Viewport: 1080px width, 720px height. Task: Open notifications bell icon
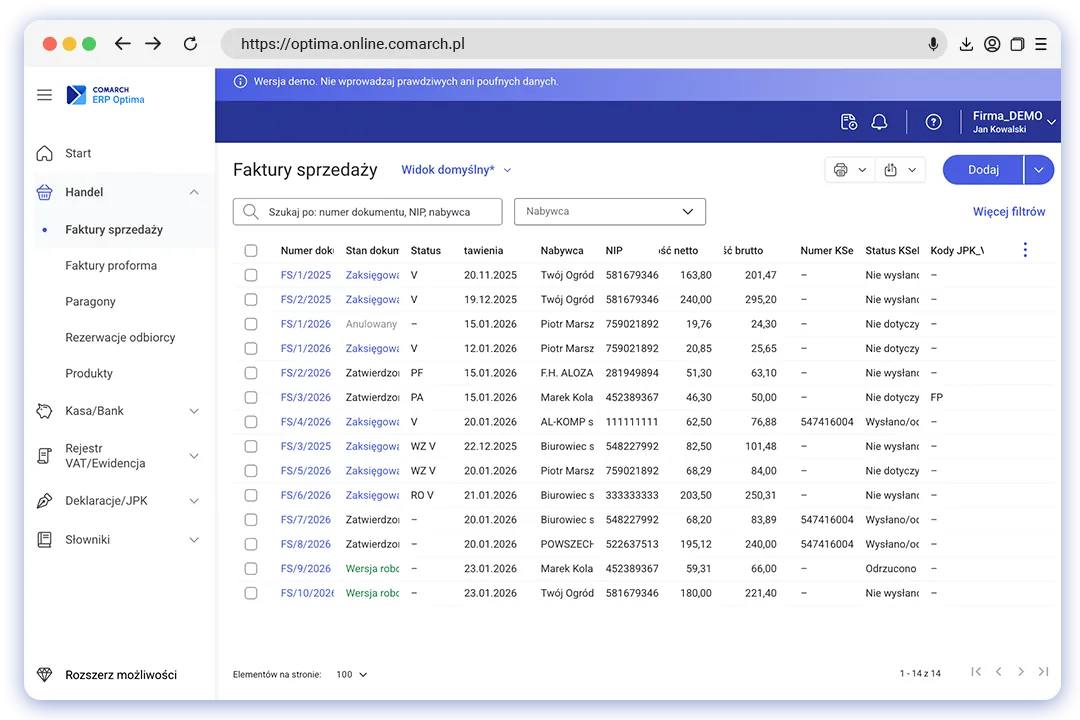pyautogui.click(x=879, y=122)
